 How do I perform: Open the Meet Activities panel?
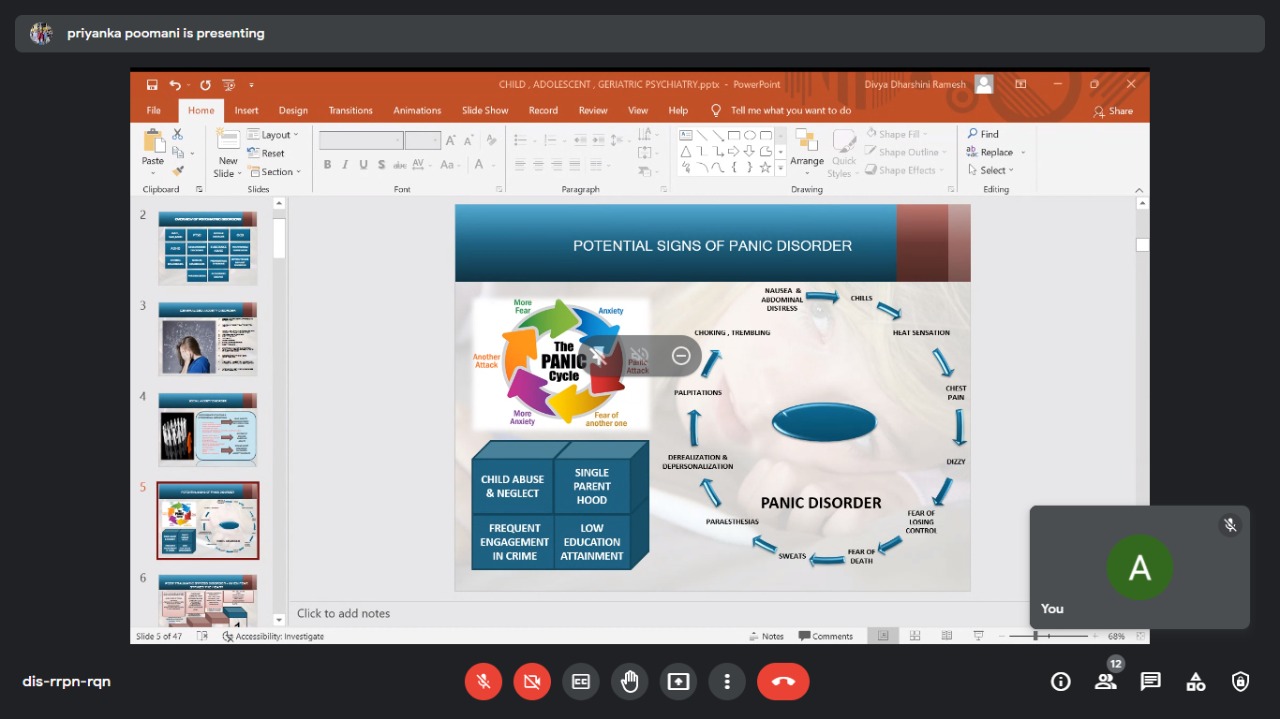1195,681
